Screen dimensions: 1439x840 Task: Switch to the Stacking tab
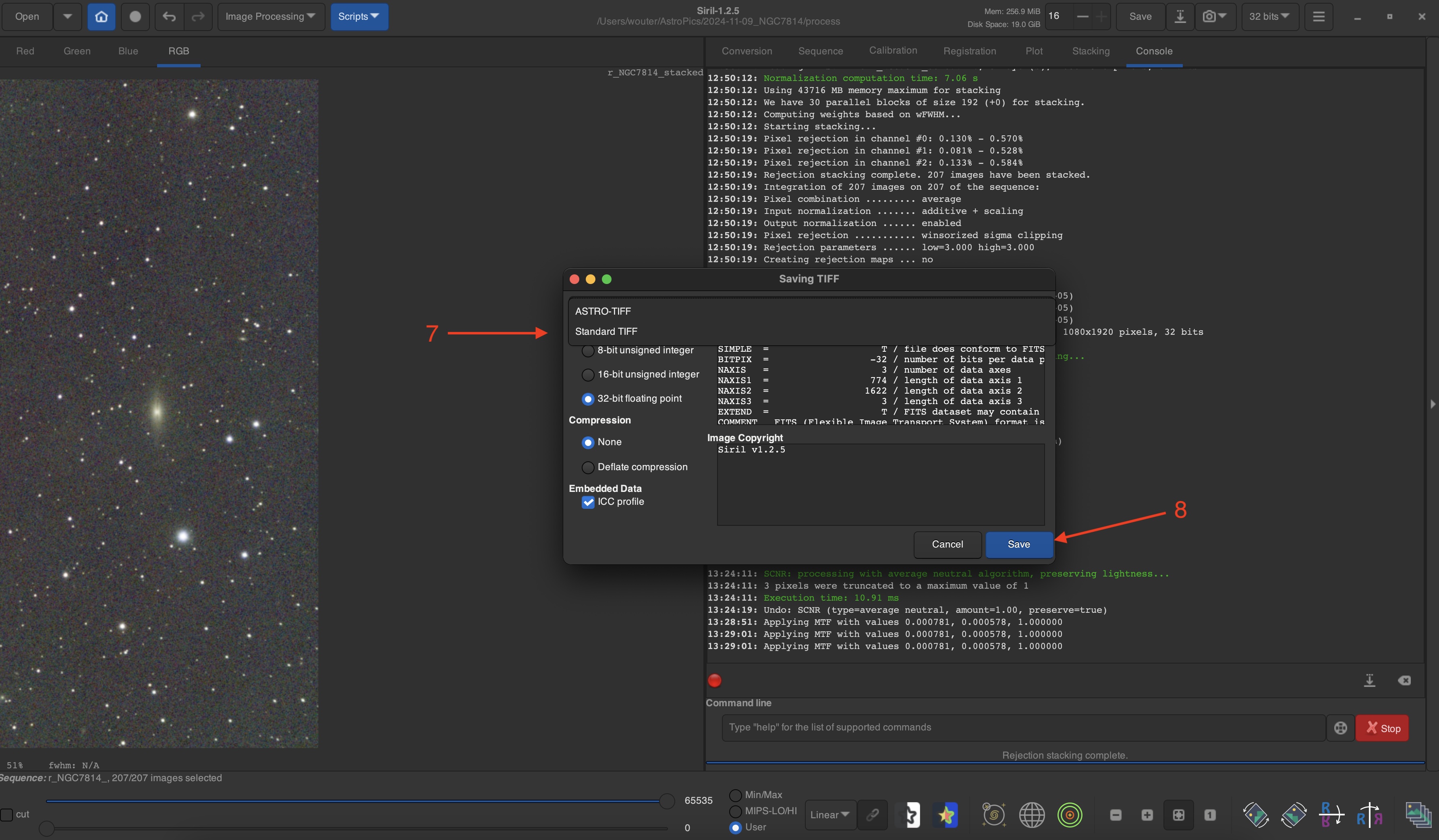(1091, 51)
